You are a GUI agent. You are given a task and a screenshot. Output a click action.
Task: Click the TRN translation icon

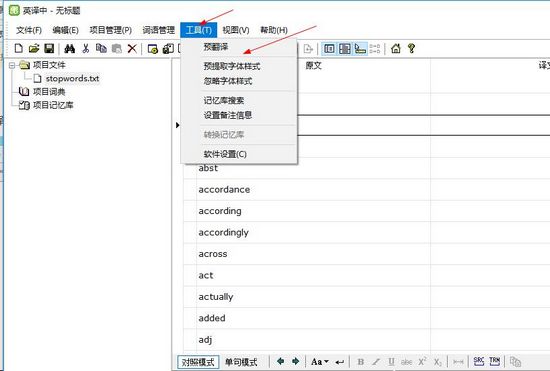click(x=495, y=361)
